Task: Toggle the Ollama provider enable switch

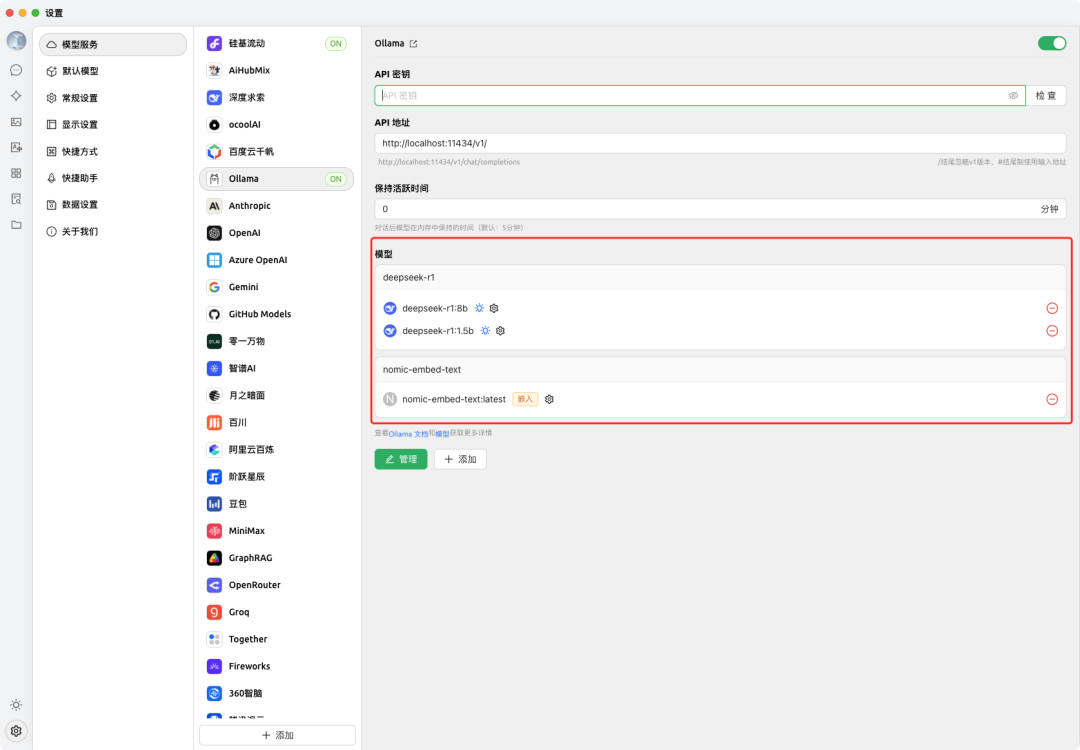Action: tap(1052, 43)
